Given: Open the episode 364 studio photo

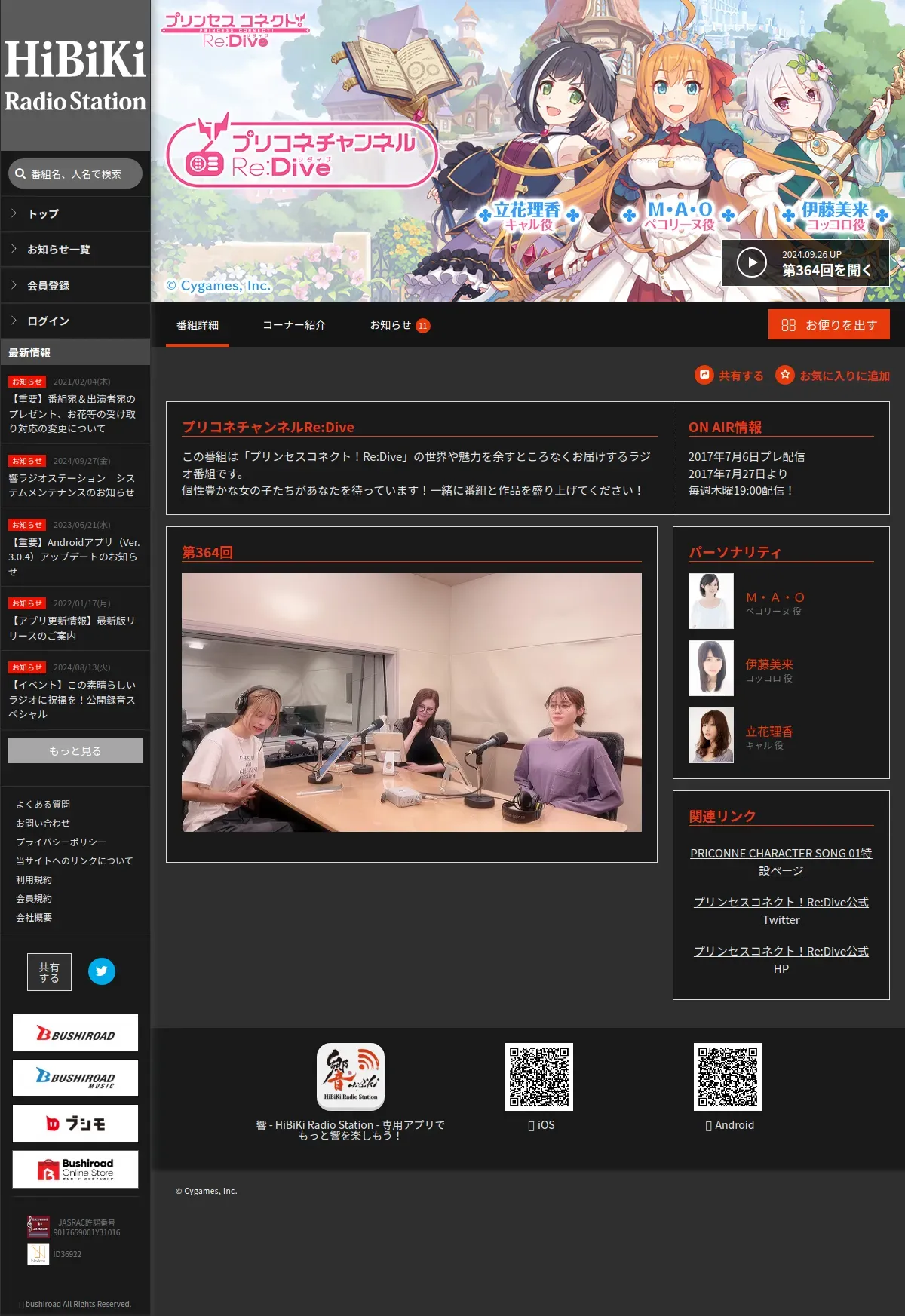Looking at the screenshot, I should (412, 702).
